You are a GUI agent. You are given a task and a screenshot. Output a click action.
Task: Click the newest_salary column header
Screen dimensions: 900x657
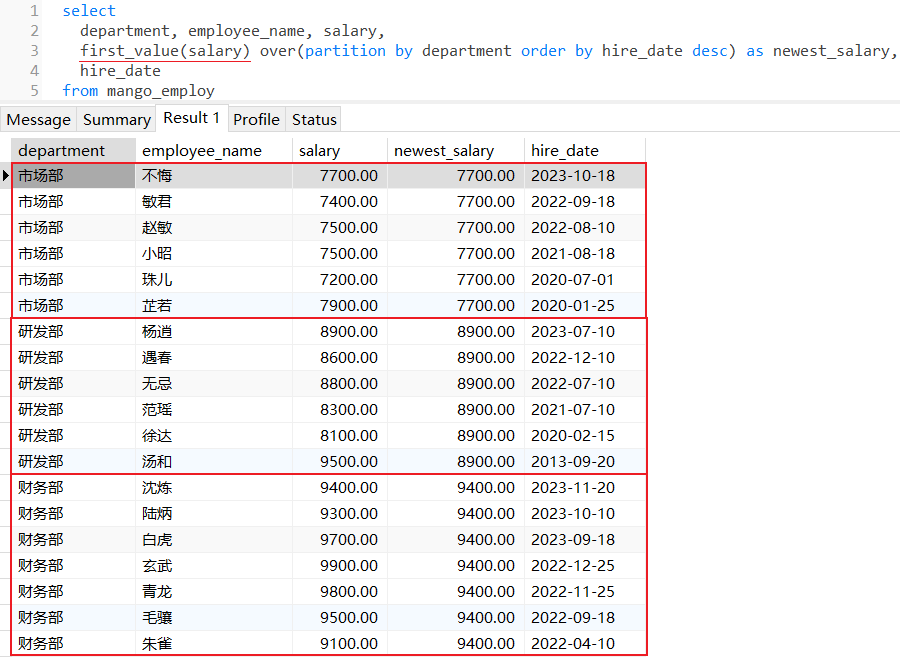456,150
